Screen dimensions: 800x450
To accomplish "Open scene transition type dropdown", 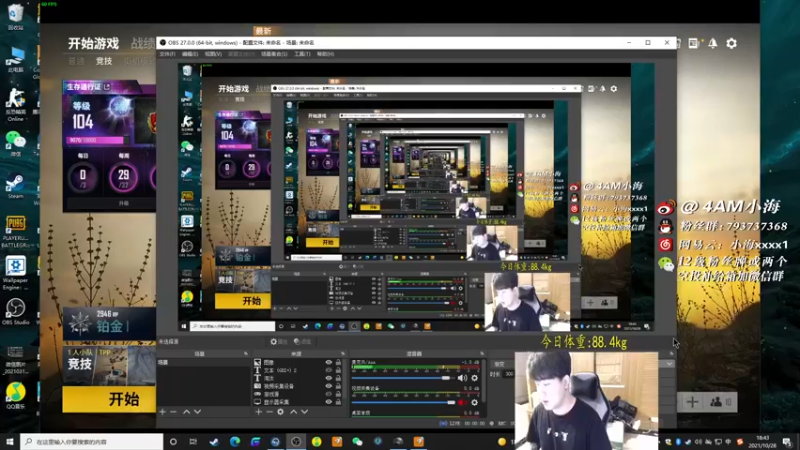I will pos(669,364).
